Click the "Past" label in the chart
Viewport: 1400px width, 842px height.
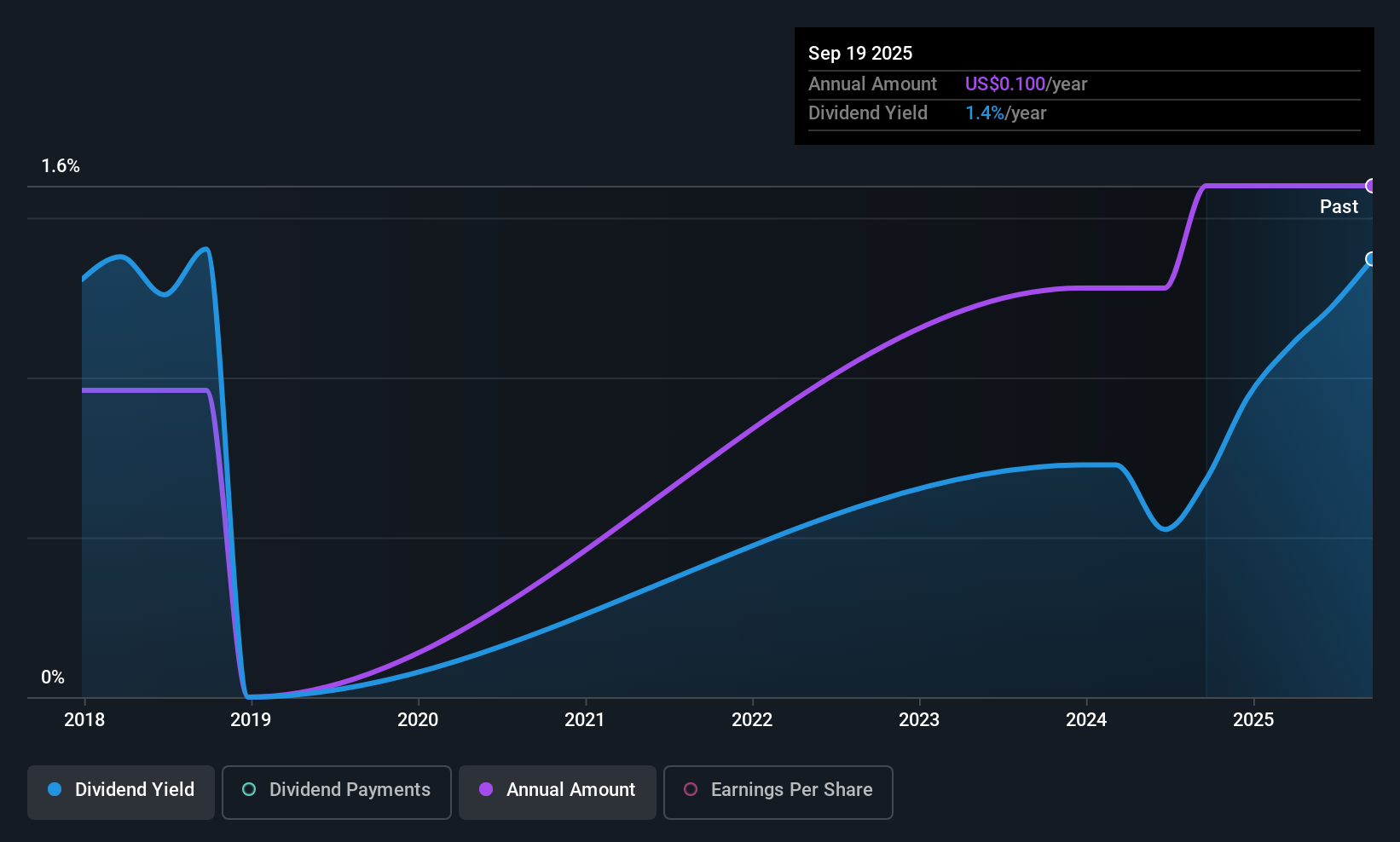tap(1339, 207)
